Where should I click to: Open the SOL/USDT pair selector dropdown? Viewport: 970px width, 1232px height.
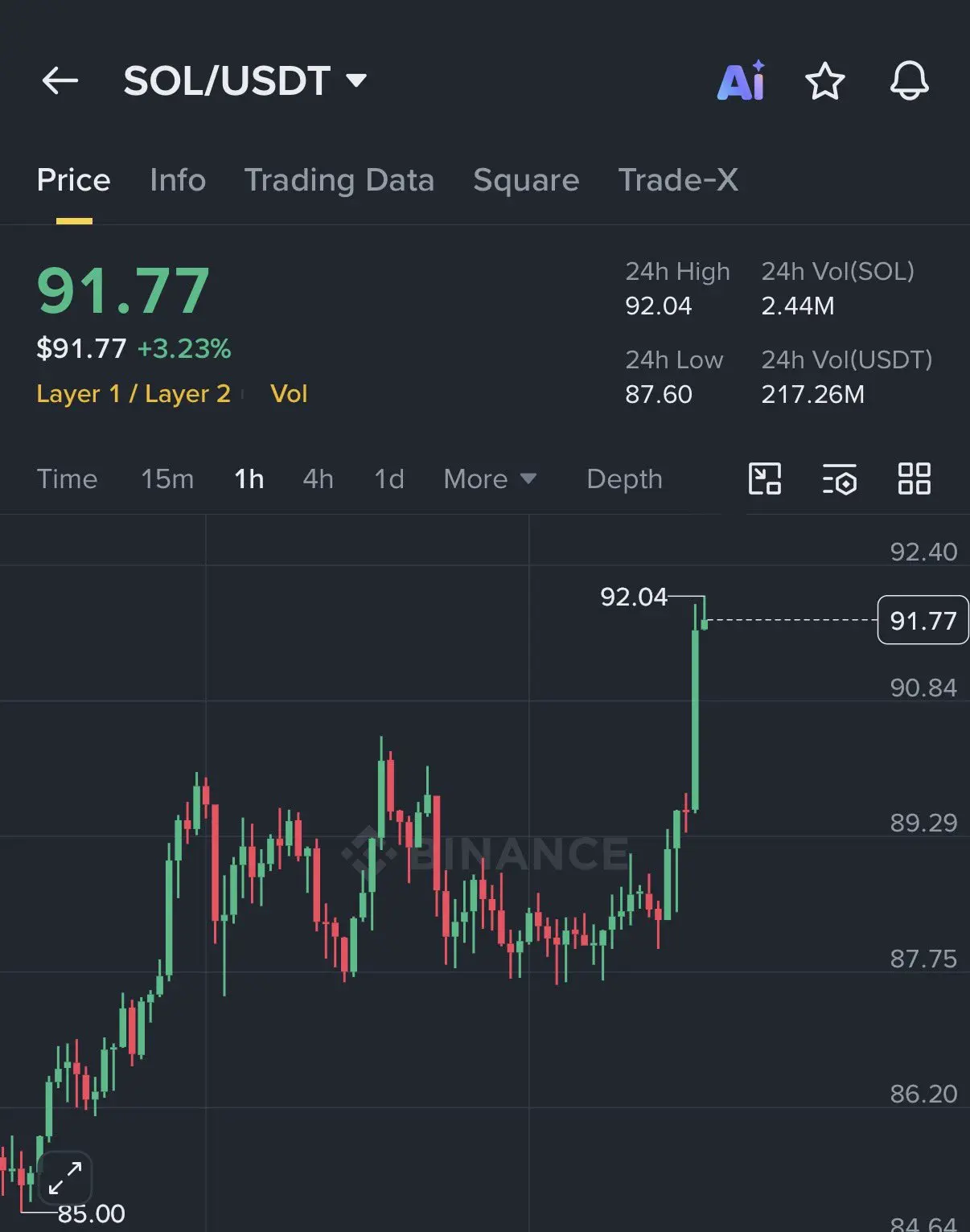click(x=245, y=80)
